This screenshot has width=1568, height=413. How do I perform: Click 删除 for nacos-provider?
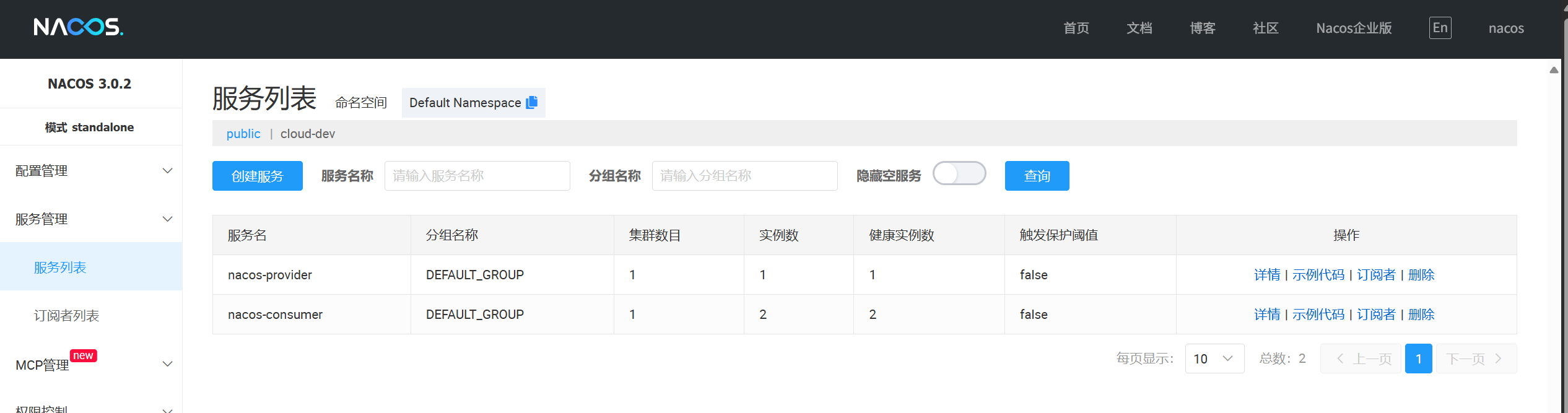(1421, 275)
